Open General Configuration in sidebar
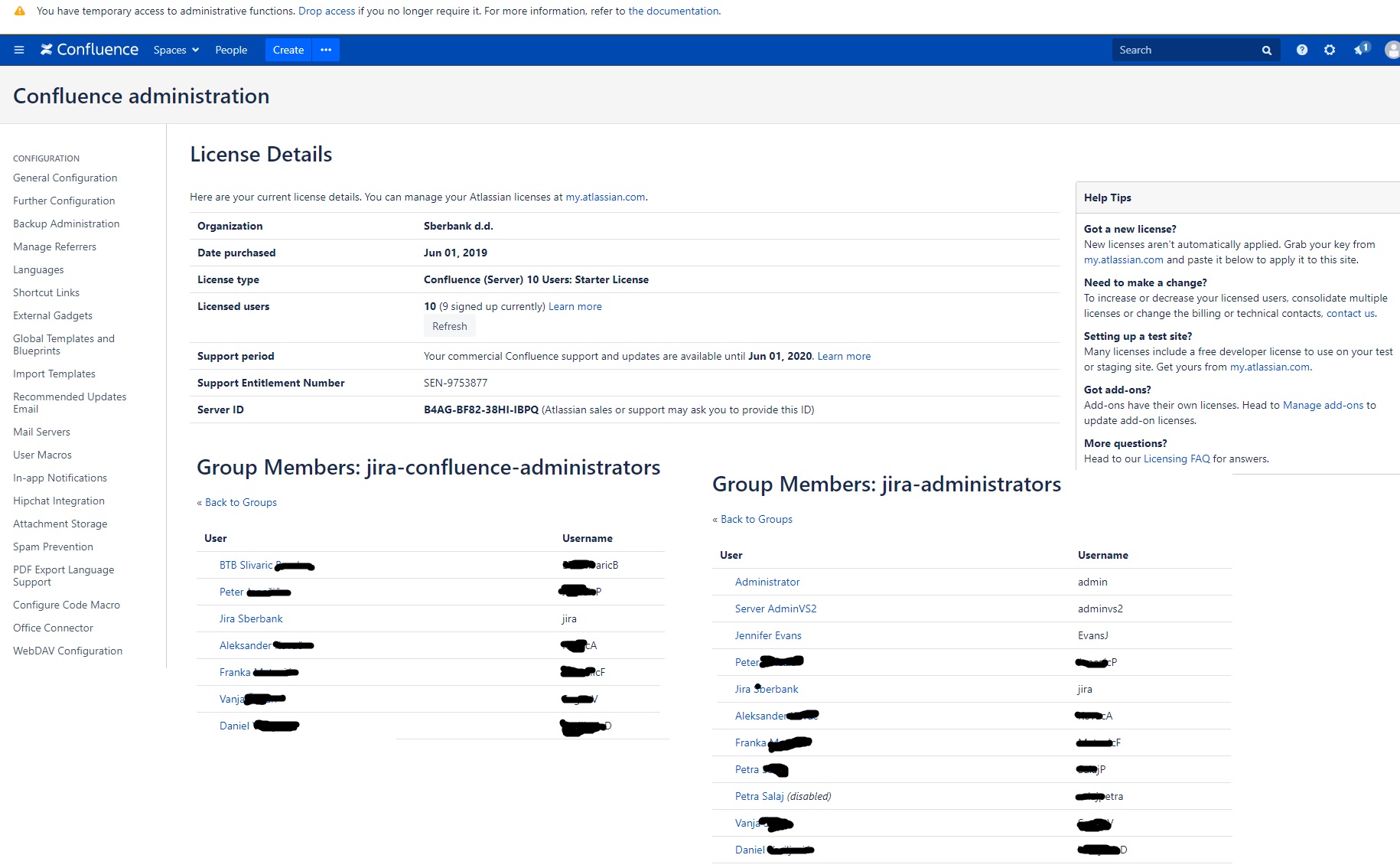1400x868 pixels. coord(65,178)
